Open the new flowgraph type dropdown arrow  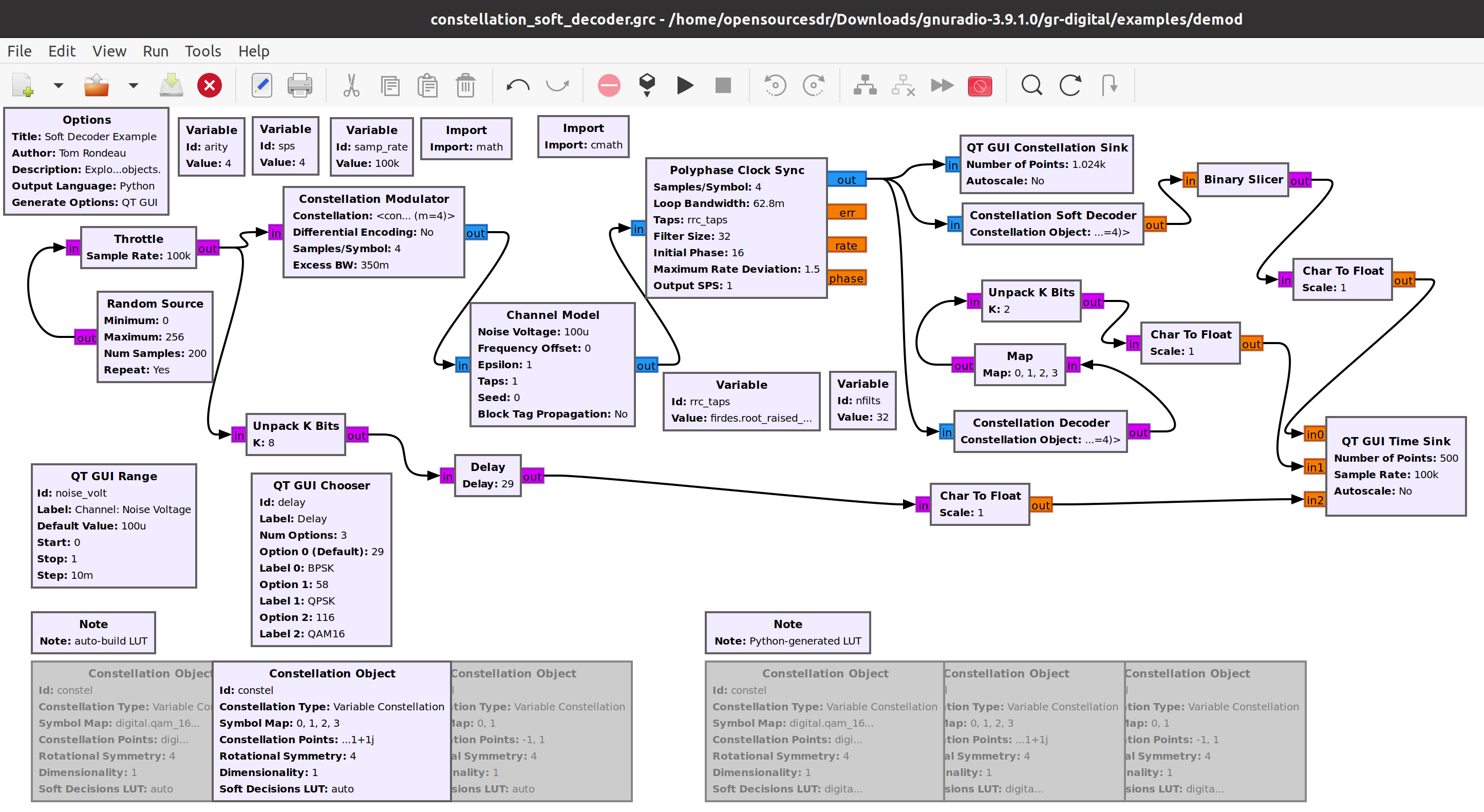point(58,86)
